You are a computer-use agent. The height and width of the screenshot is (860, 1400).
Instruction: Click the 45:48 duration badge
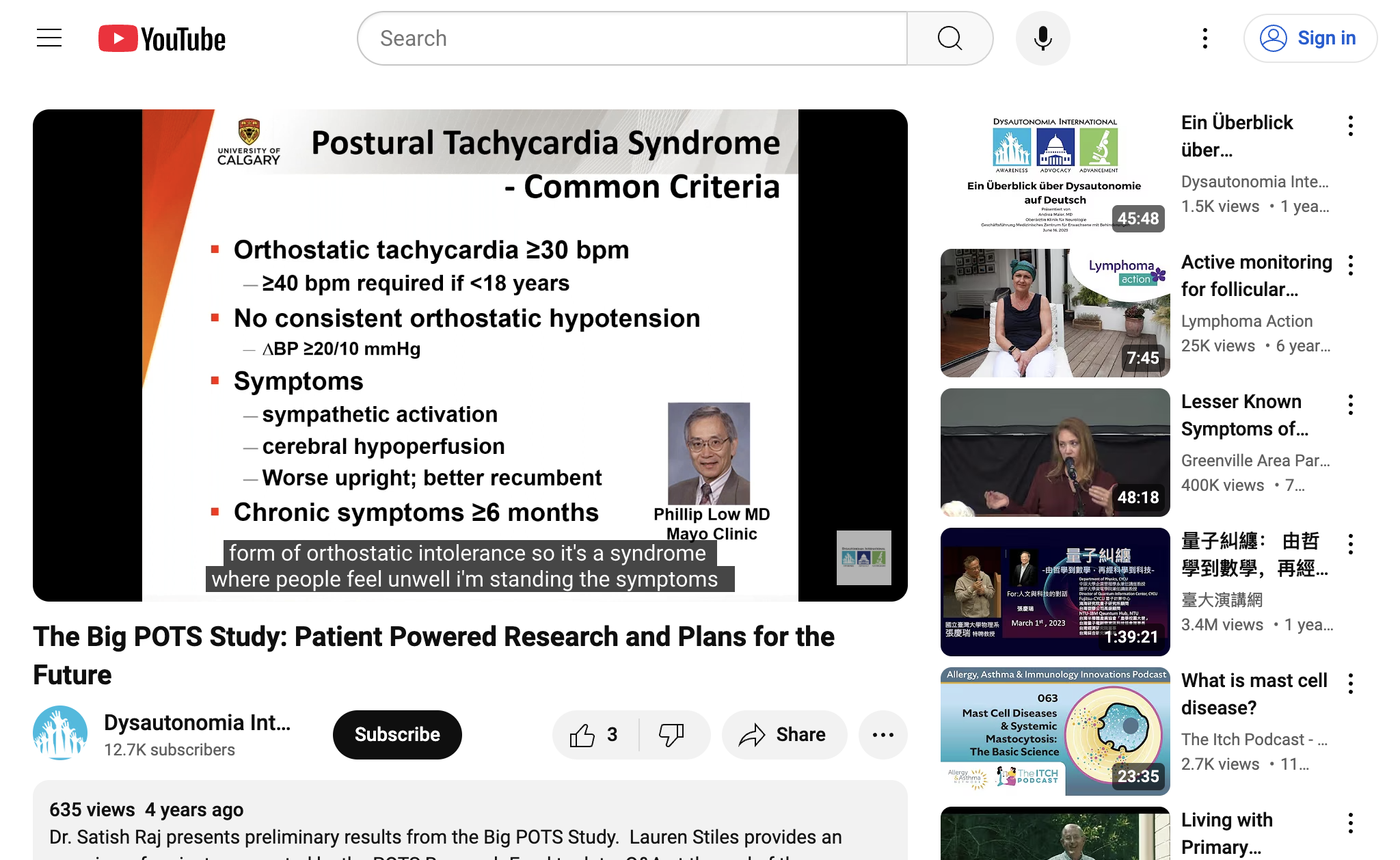pos(1138,219)
